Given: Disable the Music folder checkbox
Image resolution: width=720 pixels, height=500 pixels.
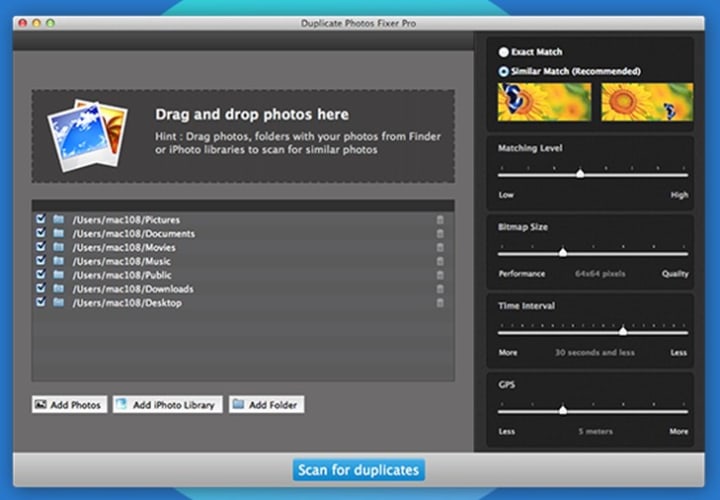Looking at the screenshot, I should click(x=41, y=260).
